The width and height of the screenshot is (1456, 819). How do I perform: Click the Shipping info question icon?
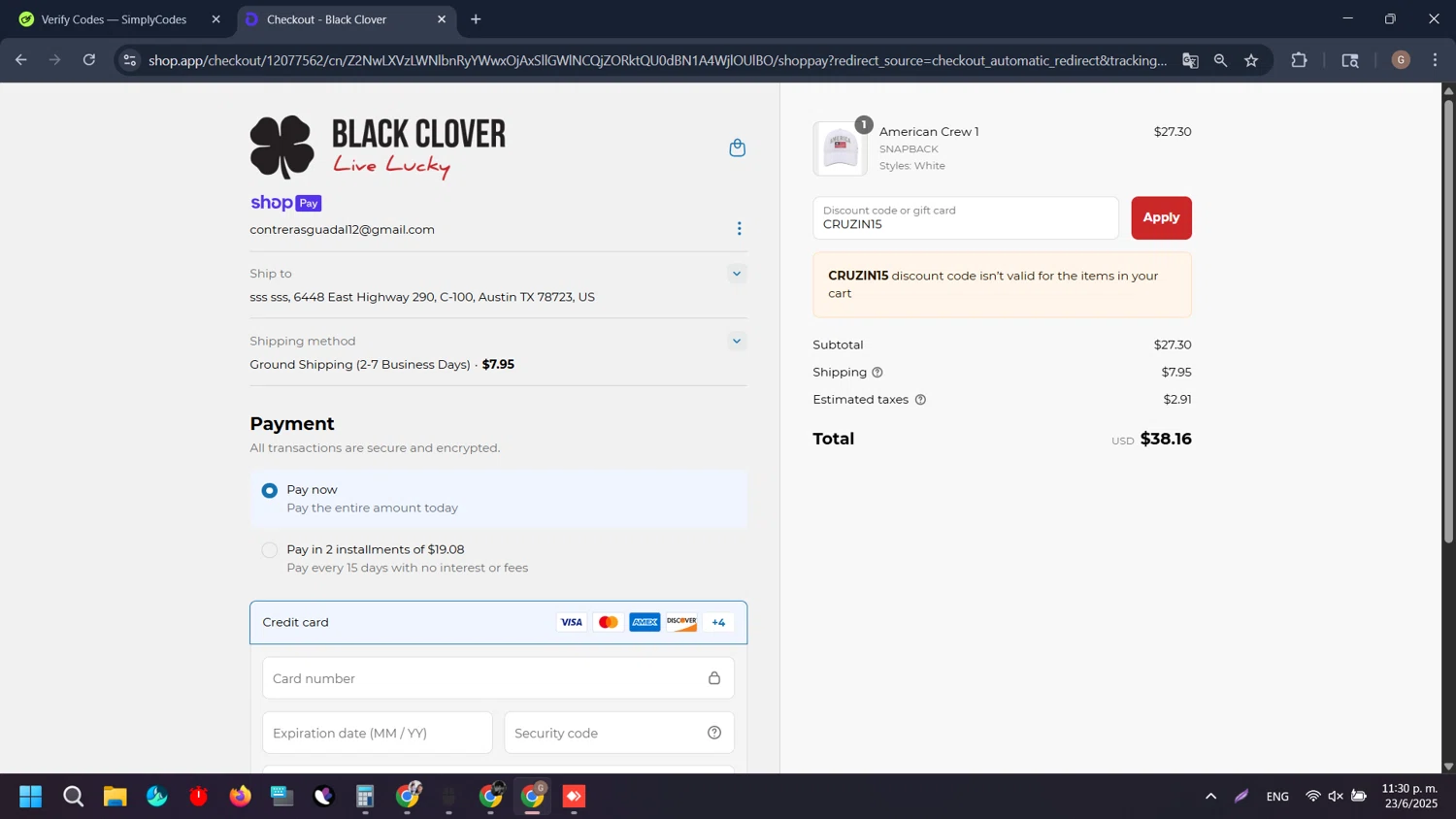click(x=877, y=373)
